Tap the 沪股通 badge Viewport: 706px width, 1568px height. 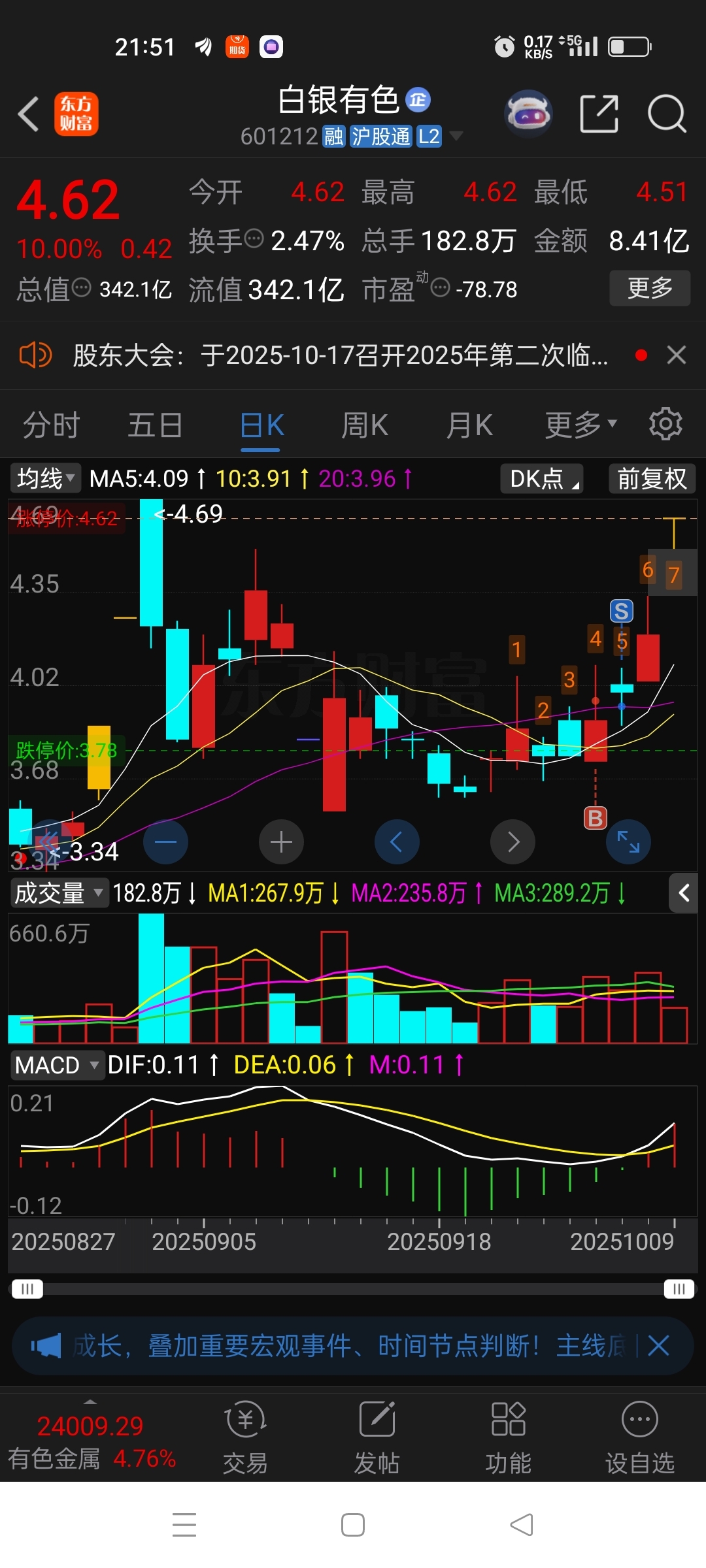(x=380, y=137)
